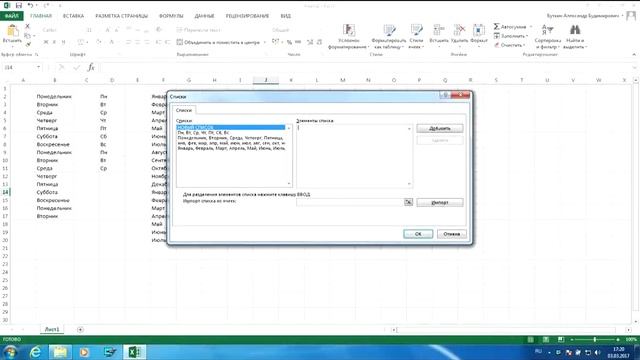
Task: Select the Списки dialog tab
Action: 184,110
